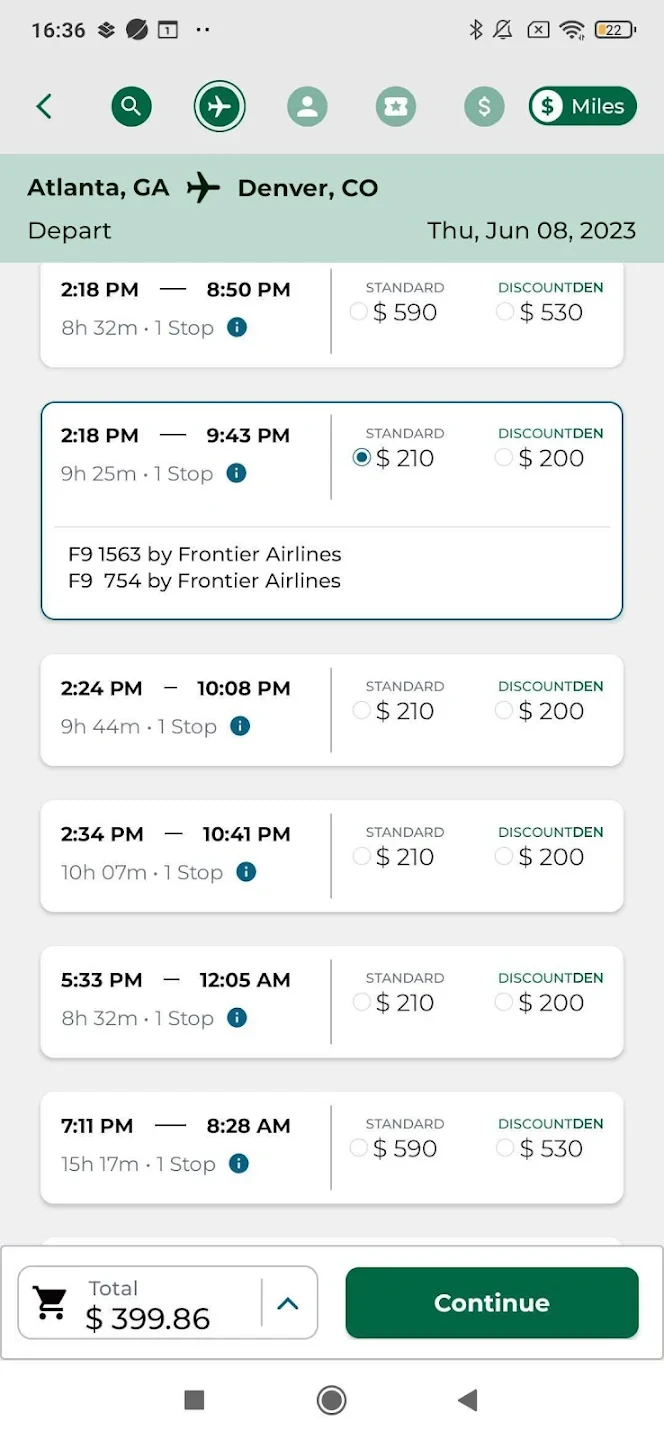Tap the dollar payment step icon
Viewport: 664px width, 1440px height.
(484, 107)
